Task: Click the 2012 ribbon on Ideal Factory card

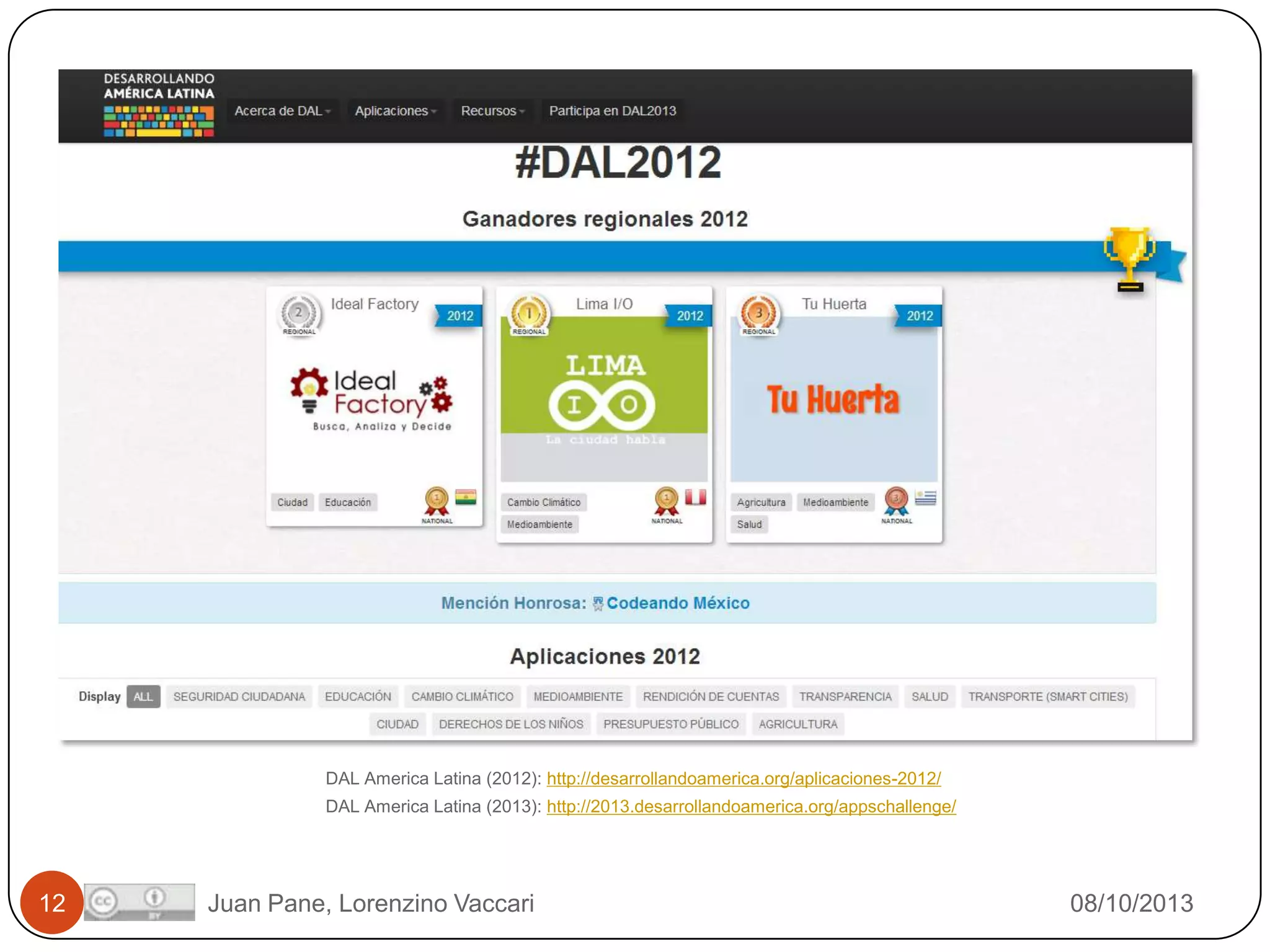Action: point(459,316)
